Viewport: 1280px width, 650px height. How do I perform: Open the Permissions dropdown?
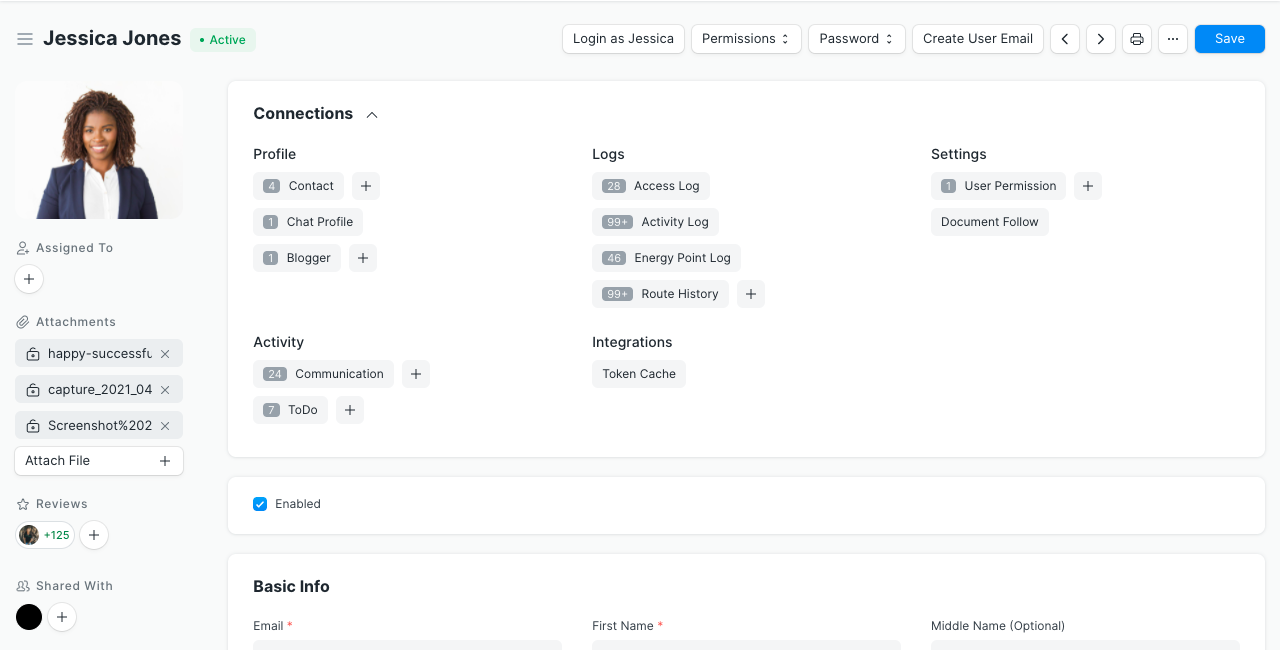746,39
